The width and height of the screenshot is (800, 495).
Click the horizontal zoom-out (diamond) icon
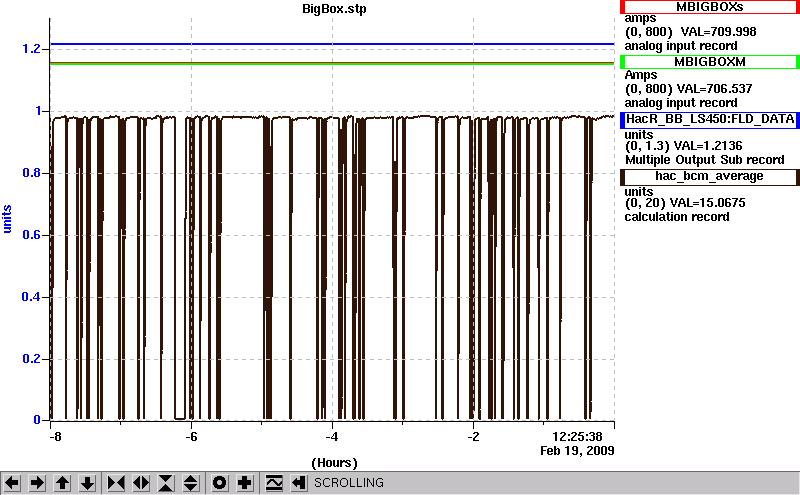141,483
